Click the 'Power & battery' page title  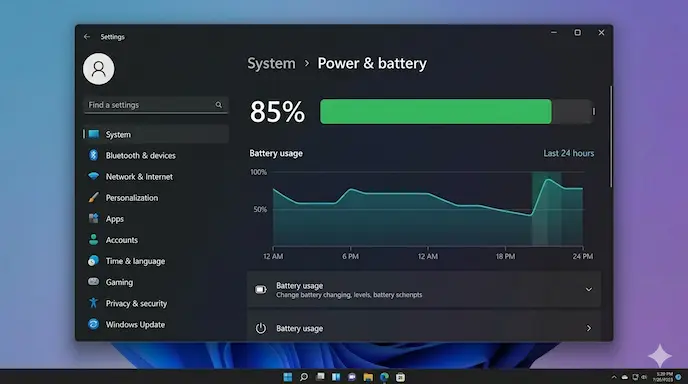(x=372, y=64)
